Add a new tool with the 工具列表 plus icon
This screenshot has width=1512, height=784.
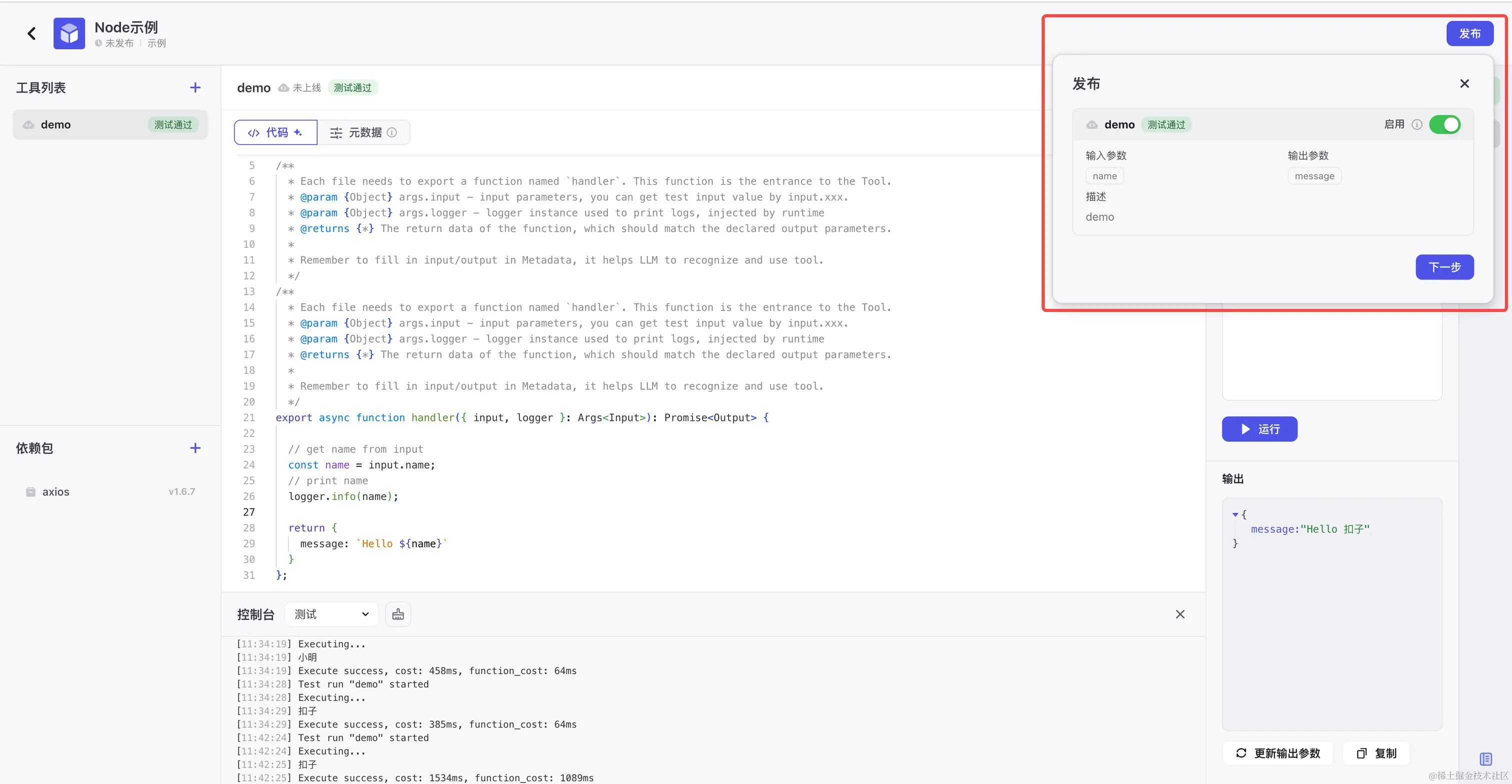195,87
